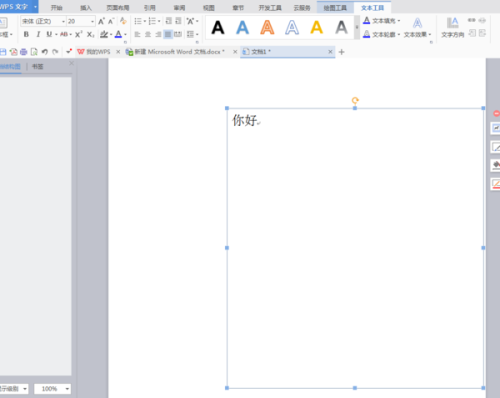This screenshot has height=398, width=500.
Task: Open numbered list style dropdown
Action: pyautogui.click(x=159, y=21)
